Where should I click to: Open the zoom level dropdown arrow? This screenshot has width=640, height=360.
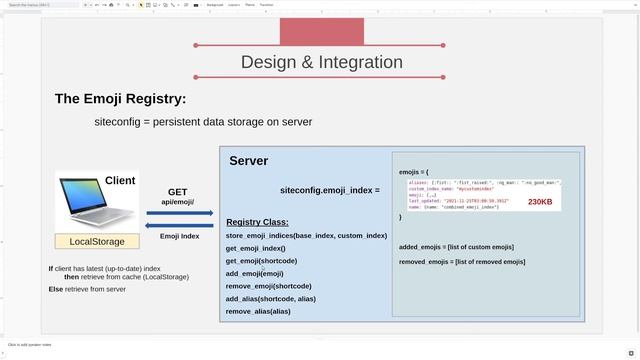tap(133, 5)
